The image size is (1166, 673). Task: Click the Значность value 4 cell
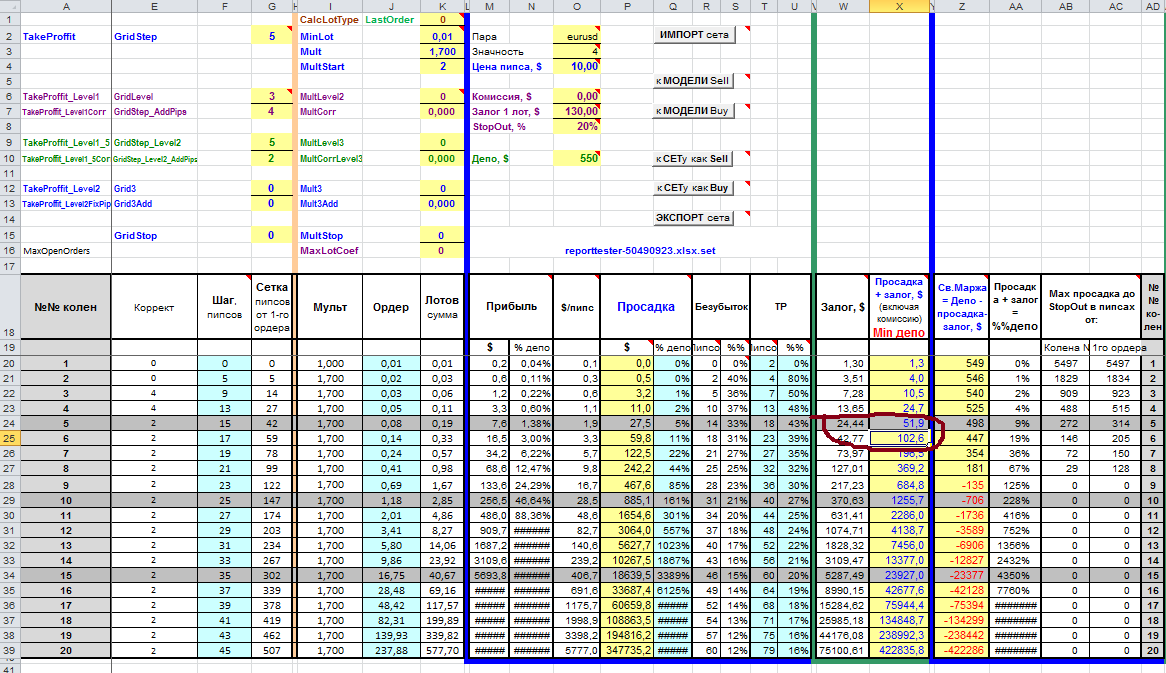click(x=576, y=51)
